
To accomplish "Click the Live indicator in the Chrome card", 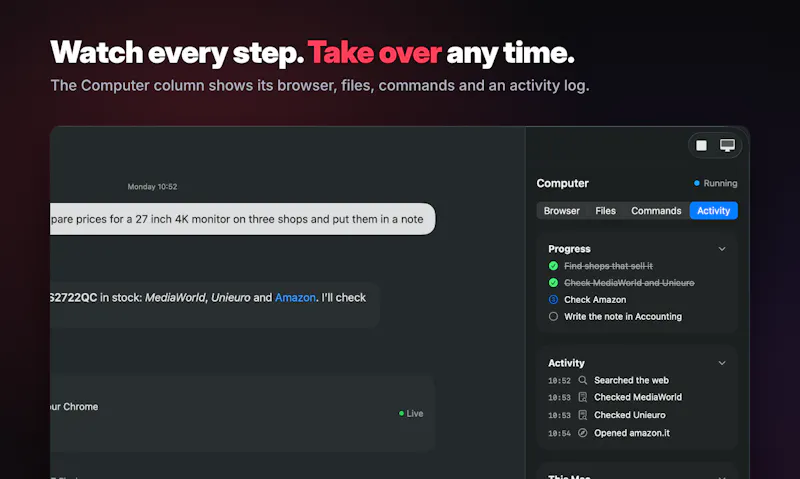I will pyautogui.click(x=411, y=413).
